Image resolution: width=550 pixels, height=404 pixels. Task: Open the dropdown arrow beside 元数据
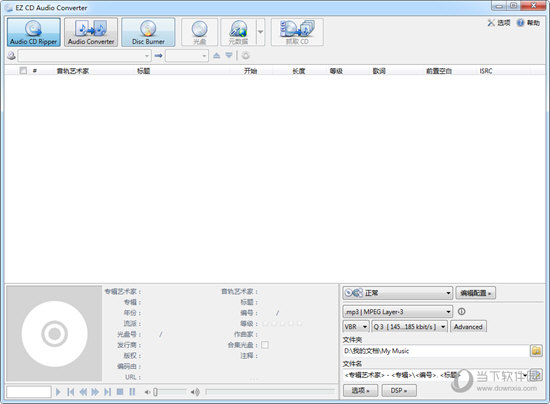(x=261, y=32)
